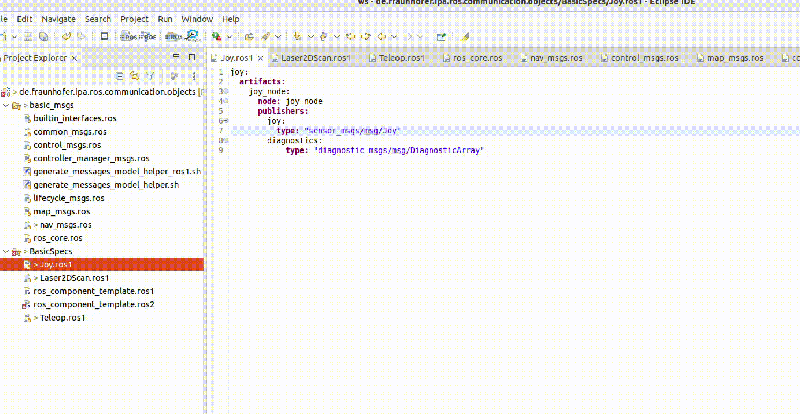Click the Save All toolbar icon
This screenshot has height=414, width=800.
coord(43,37)
